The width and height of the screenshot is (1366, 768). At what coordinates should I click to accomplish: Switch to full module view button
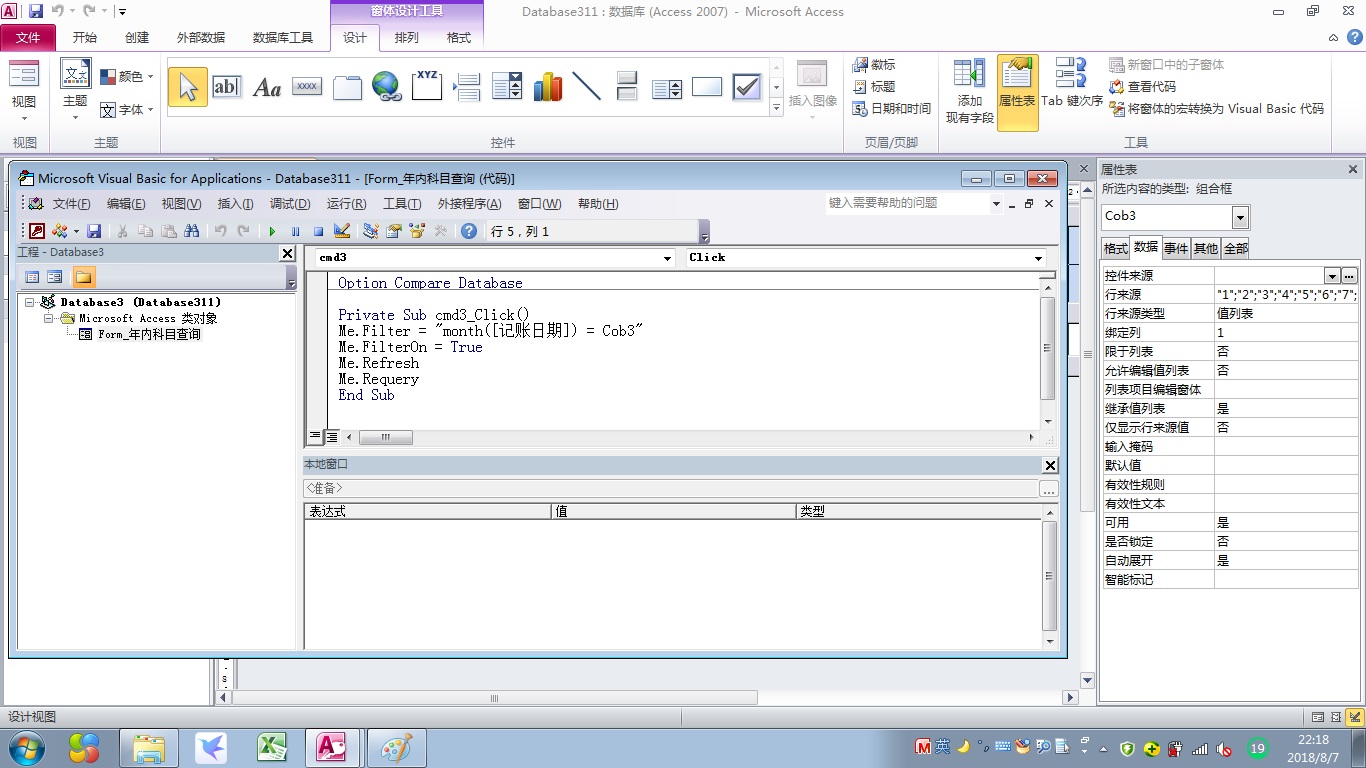(x=331, y=437)
